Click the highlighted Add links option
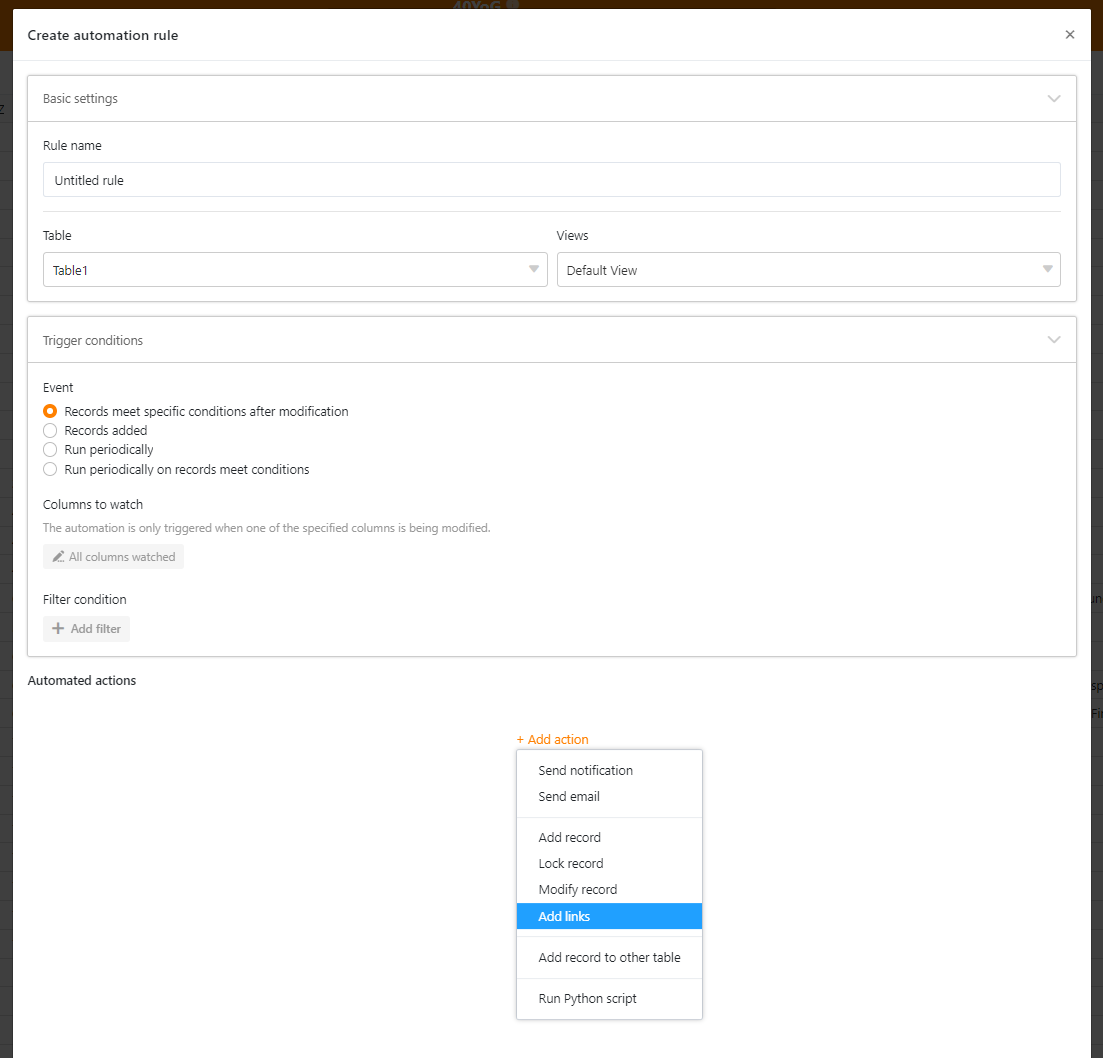Screen dimensions: 1103x1058 [x=564, y=916]
